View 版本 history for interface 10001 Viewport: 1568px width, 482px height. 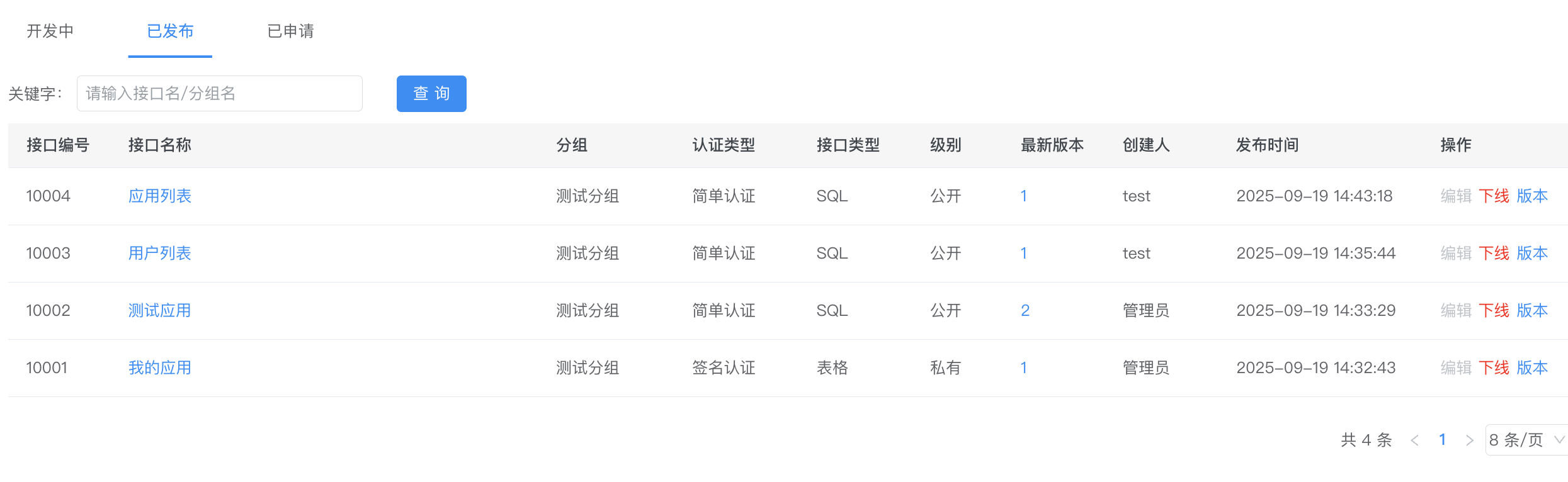point(1532,368)
